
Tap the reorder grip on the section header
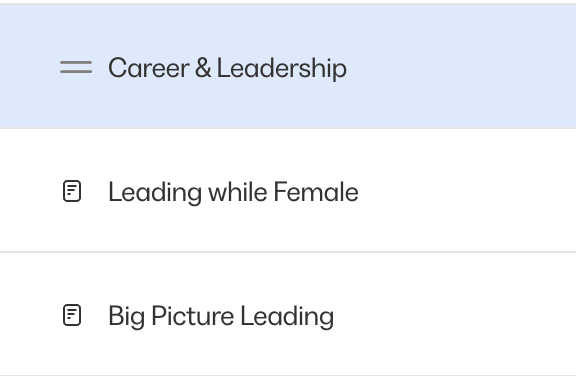coord(76,67)
